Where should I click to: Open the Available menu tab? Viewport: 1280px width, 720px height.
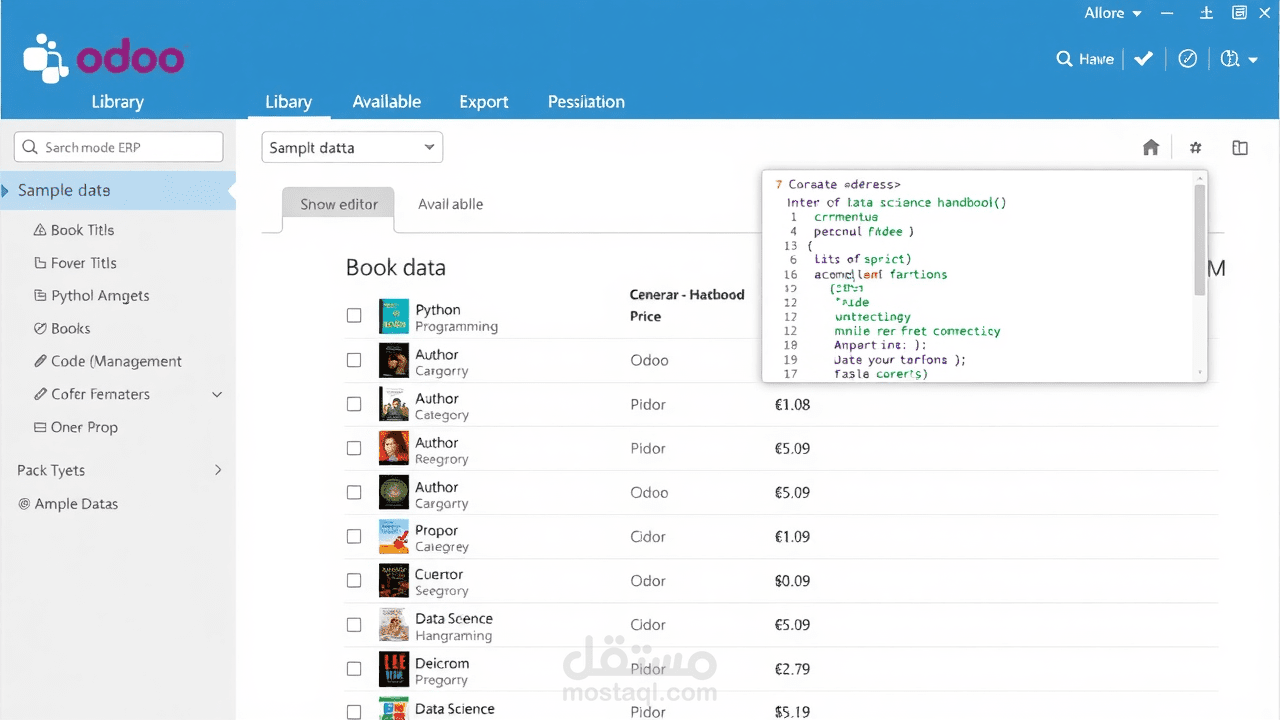click(387, 102)
